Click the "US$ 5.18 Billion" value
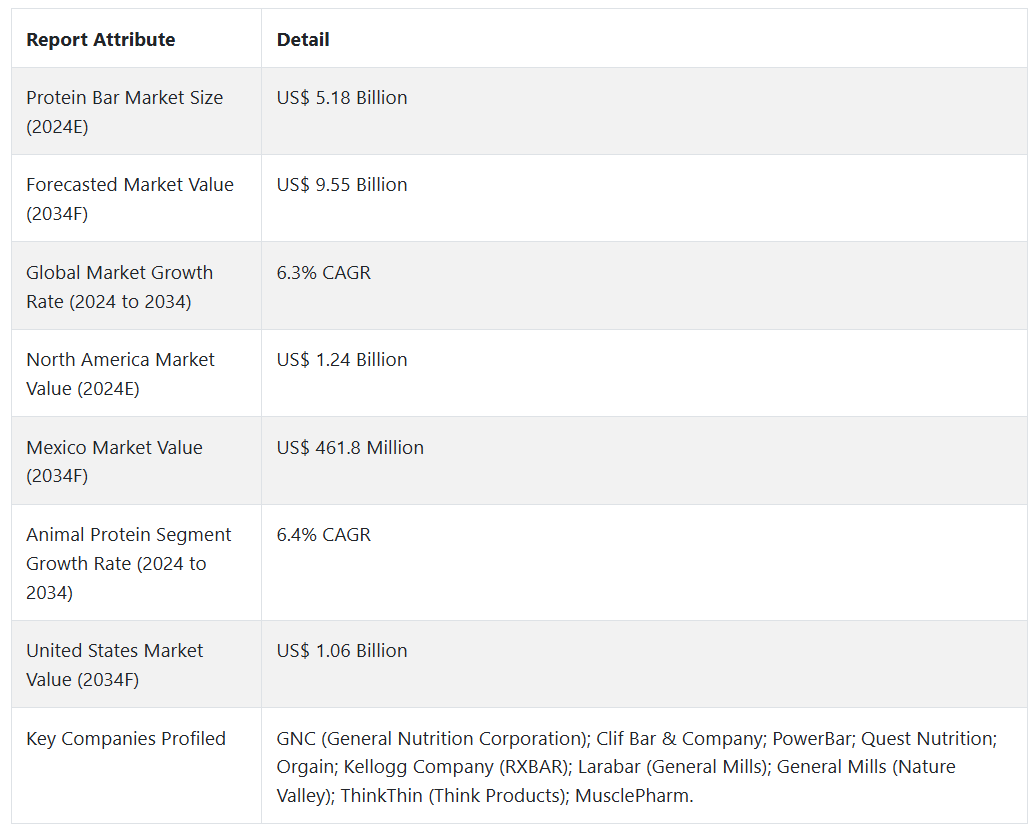 (342, 98)
